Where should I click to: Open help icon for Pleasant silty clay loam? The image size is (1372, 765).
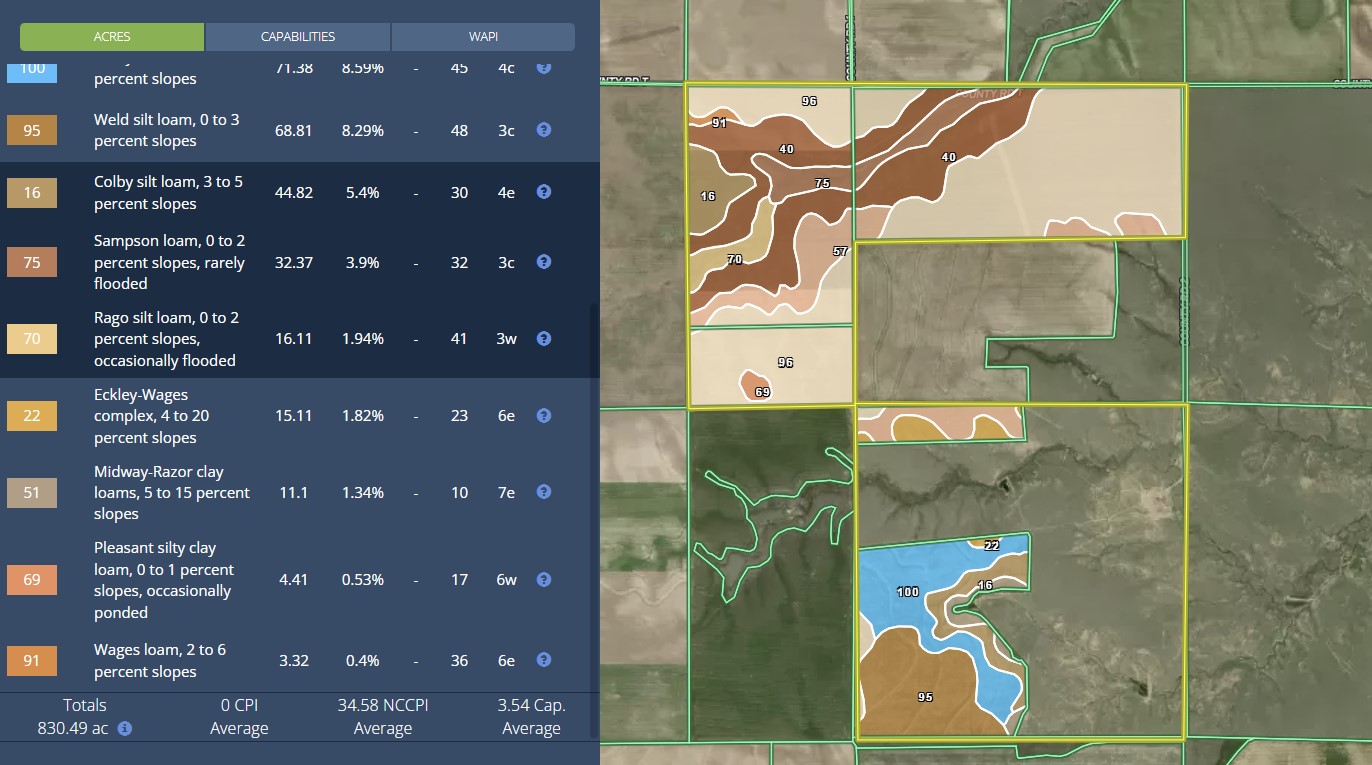[544, 580]
